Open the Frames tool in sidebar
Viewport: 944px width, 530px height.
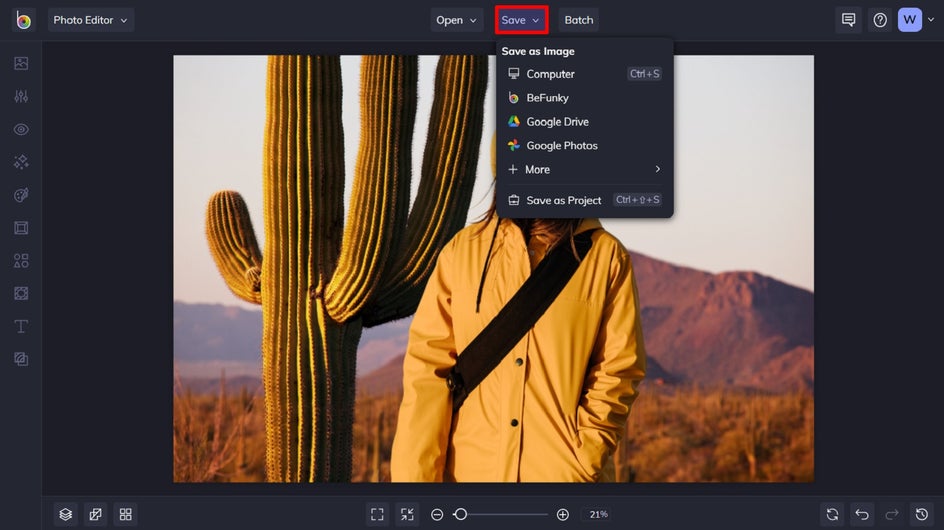pyautogui.click(x=21, y=228)
